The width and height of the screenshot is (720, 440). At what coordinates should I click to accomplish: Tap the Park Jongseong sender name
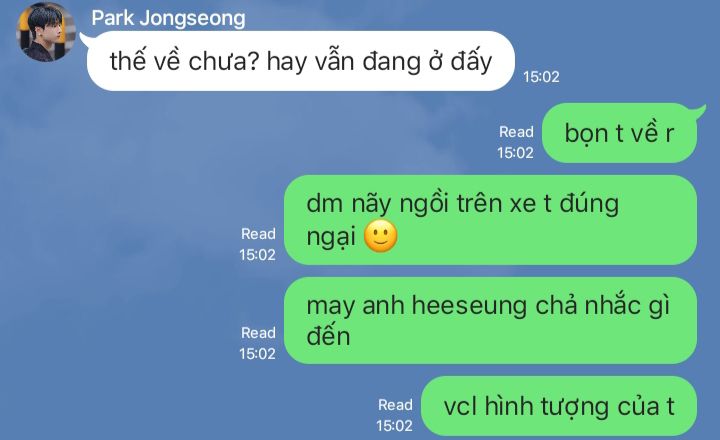168,18
